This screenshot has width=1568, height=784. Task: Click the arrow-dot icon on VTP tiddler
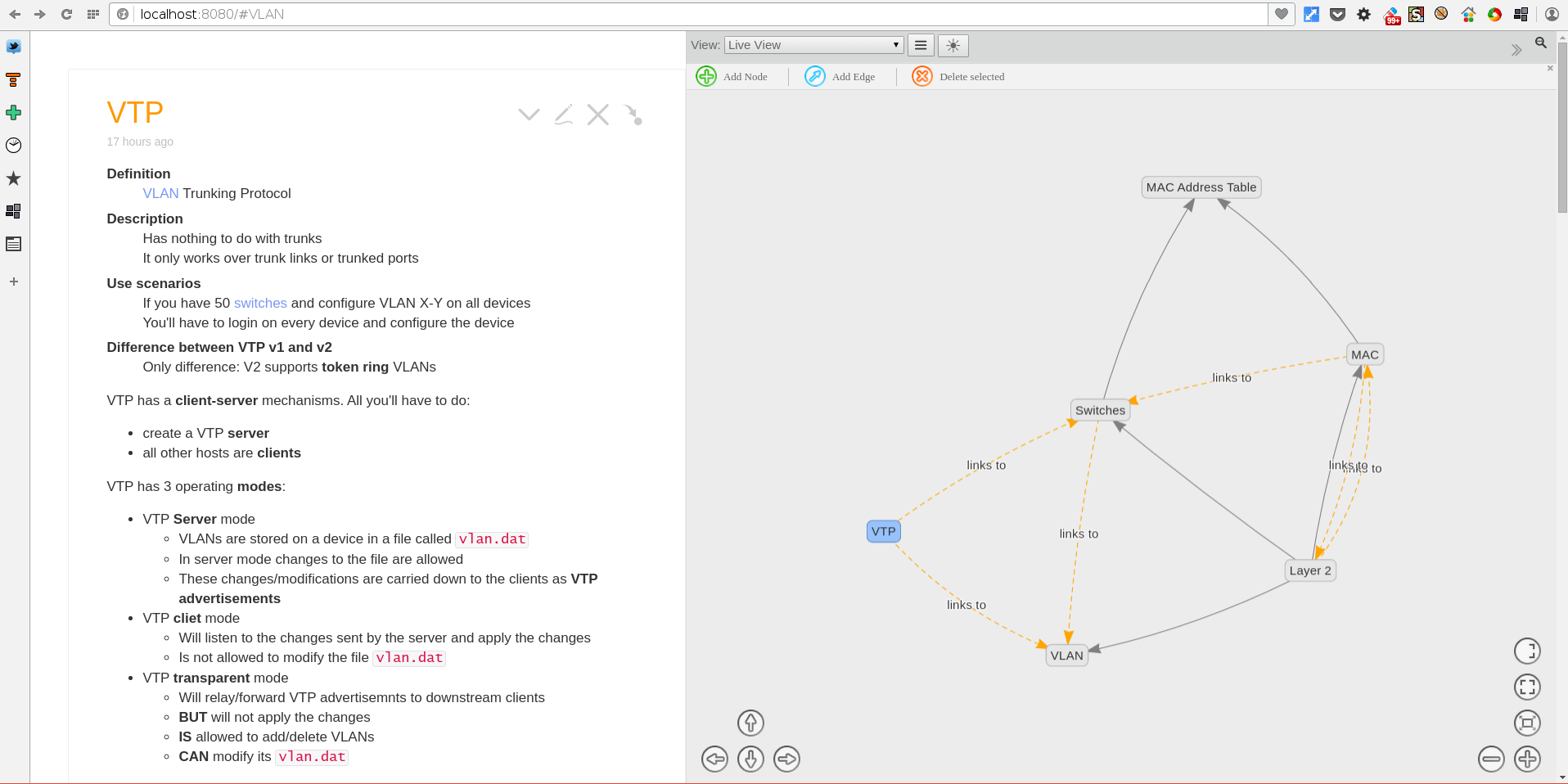pyautogui.click(x=633, y=115)
